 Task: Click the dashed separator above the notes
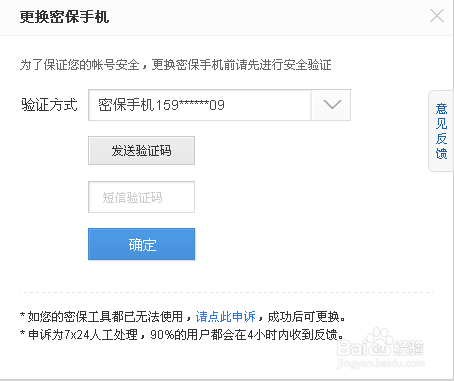click(x=227, y=292)
